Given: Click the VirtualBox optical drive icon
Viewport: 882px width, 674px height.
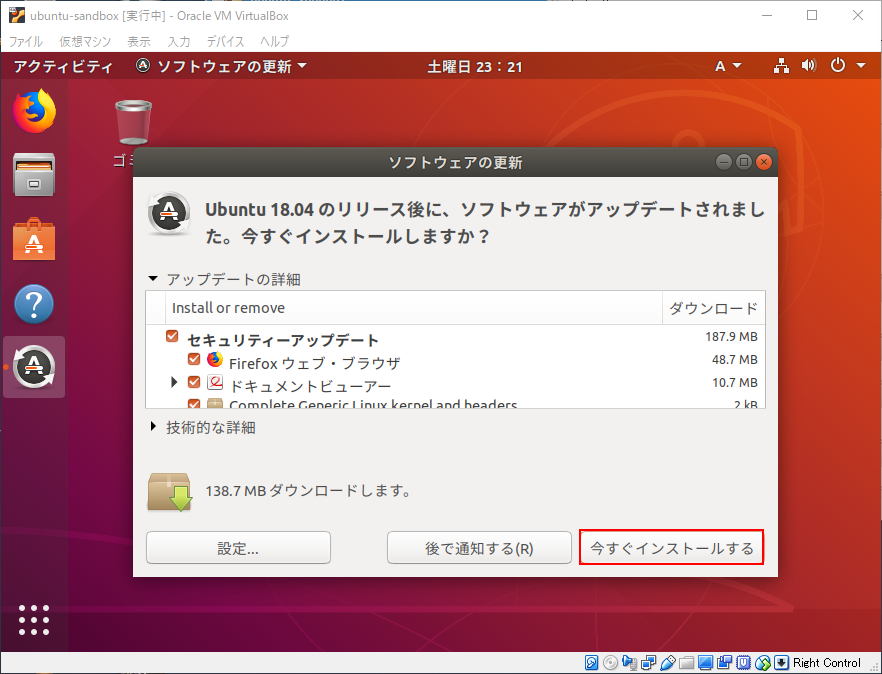Looking at the screenshot, I should (x=610, y=663).
